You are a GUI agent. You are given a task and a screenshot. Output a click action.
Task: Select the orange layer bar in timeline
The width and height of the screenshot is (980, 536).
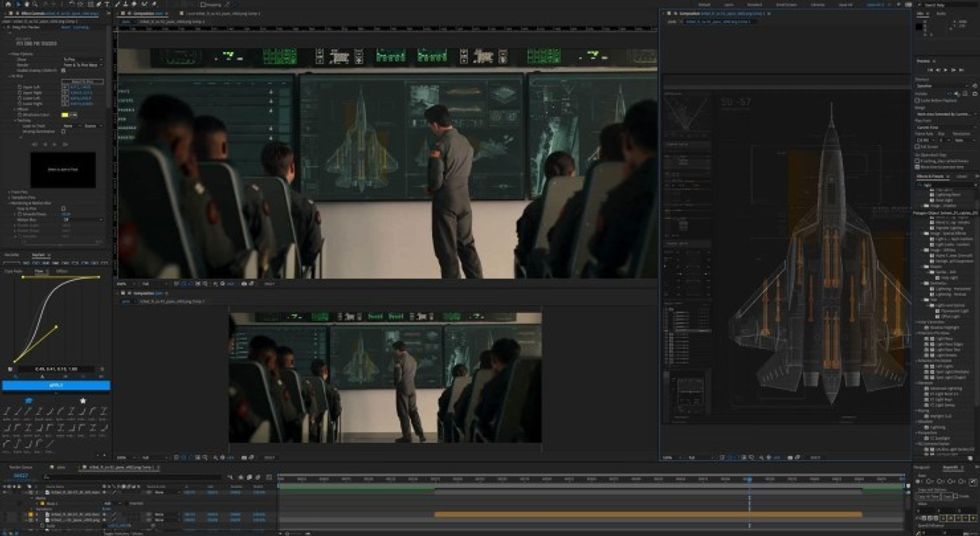point(648,514)
